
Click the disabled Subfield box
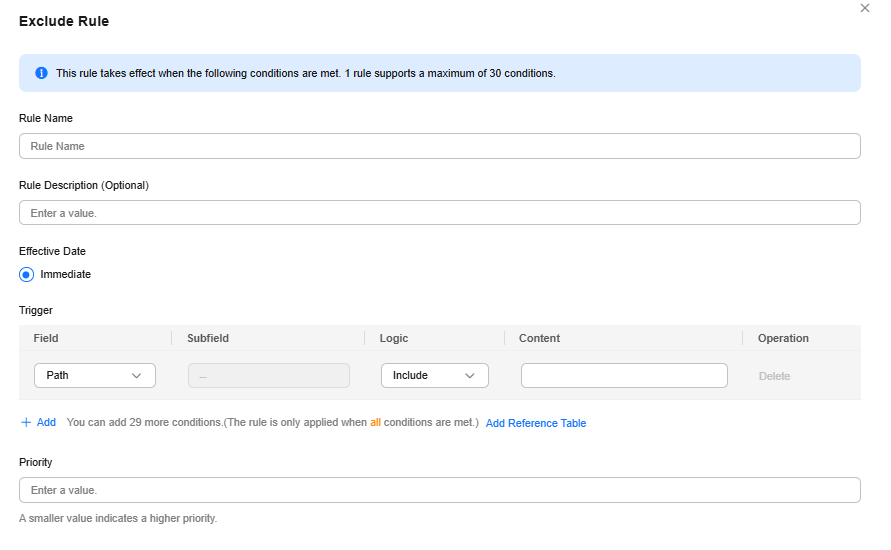pos(269,376)
